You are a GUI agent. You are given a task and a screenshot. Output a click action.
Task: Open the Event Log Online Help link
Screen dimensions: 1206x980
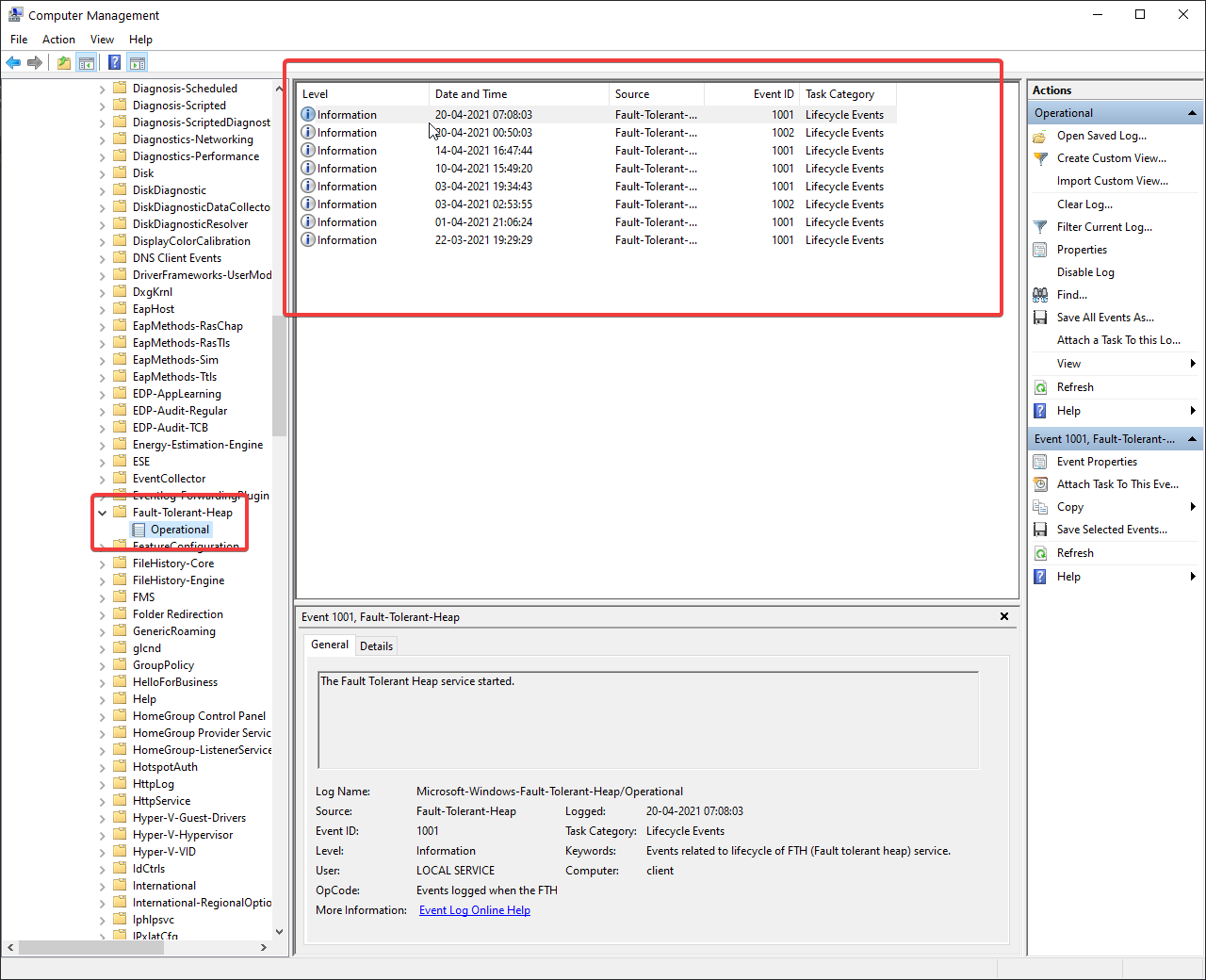(474, 910)
